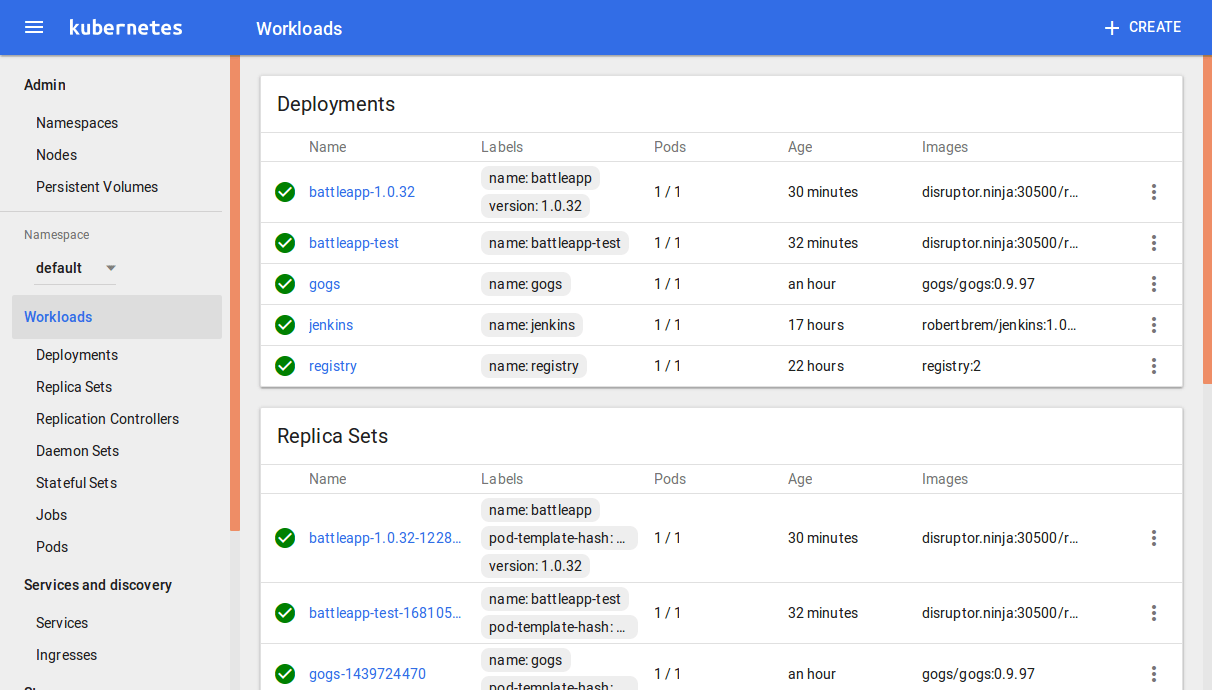The width and height of the screenshot is (1212, 690).
Task: Open the jenkins deployment details link
Action: coord(330,324)
